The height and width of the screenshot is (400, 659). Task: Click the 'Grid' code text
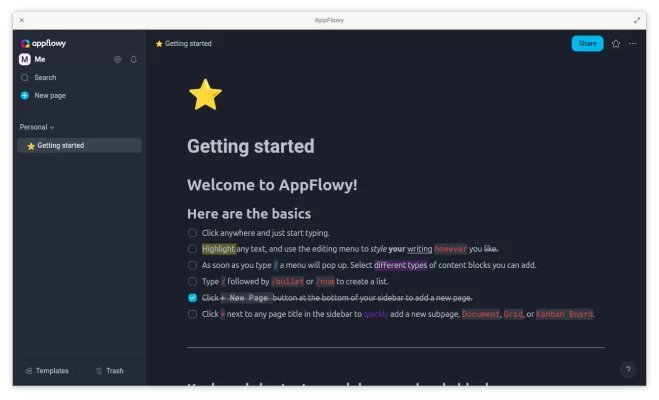point(513,314)
